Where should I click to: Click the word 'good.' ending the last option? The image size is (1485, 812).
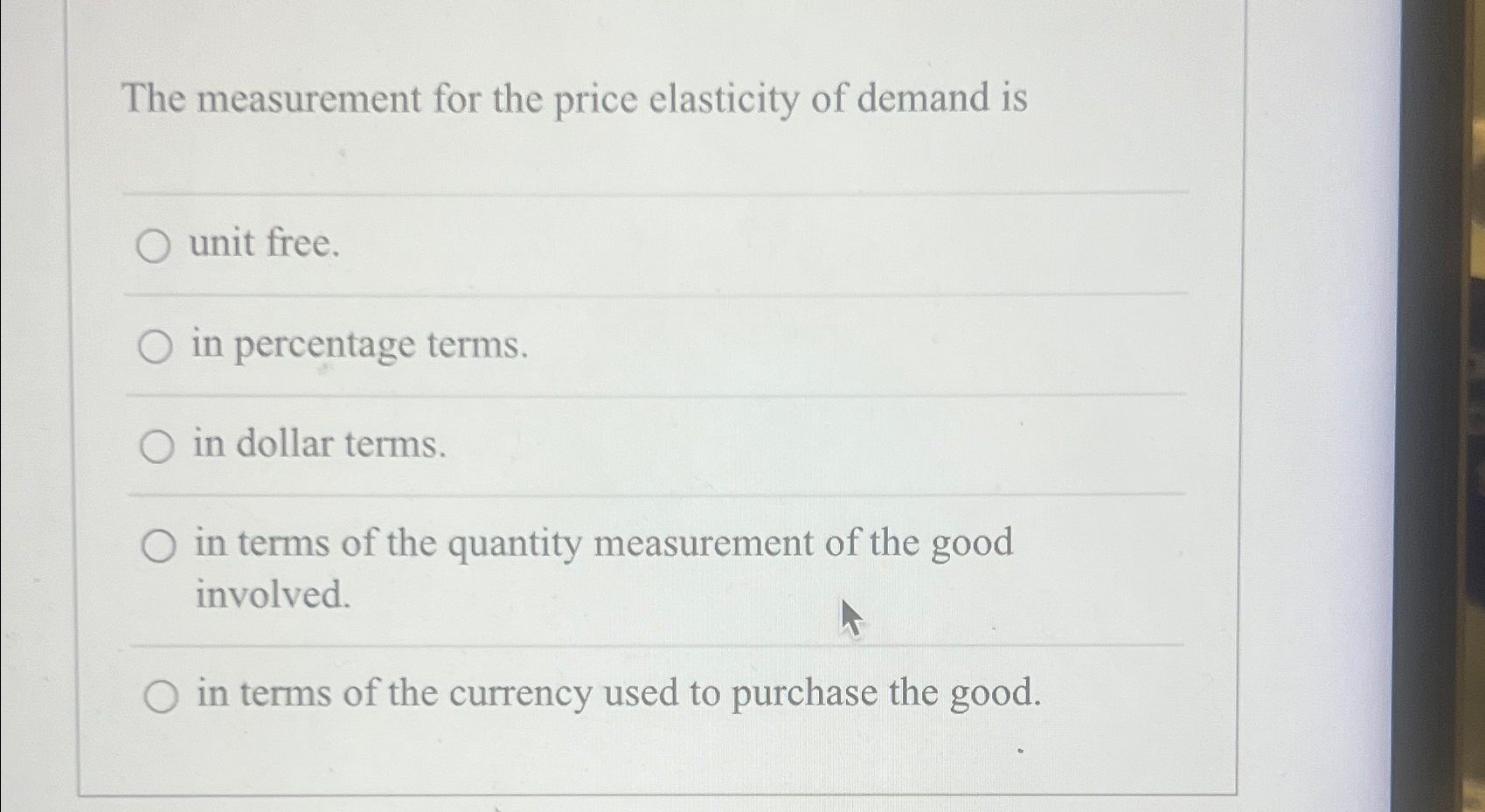pyautogui.click(x=998, y=693)
